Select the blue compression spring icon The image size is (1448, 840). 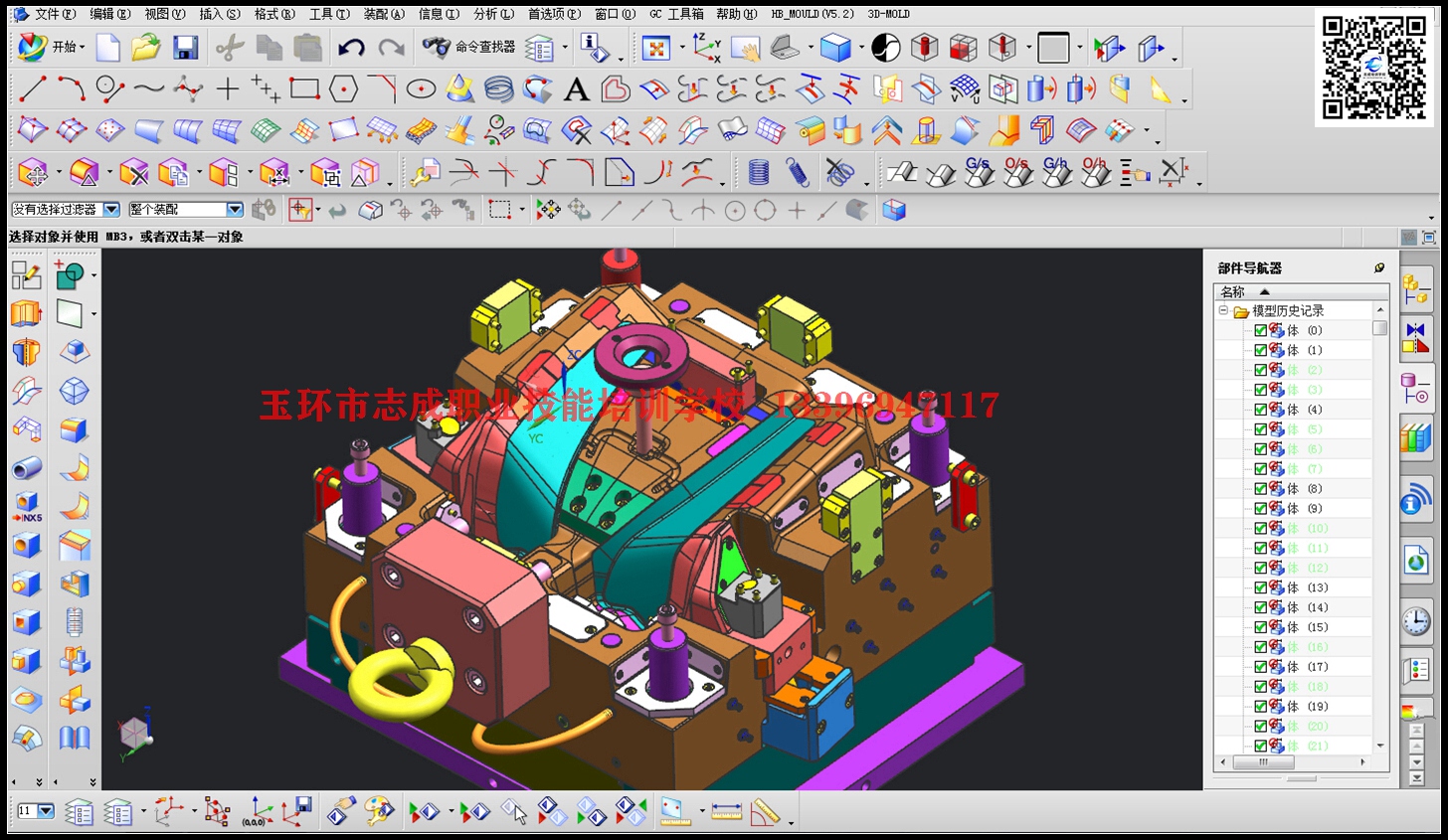click(759, 173)
